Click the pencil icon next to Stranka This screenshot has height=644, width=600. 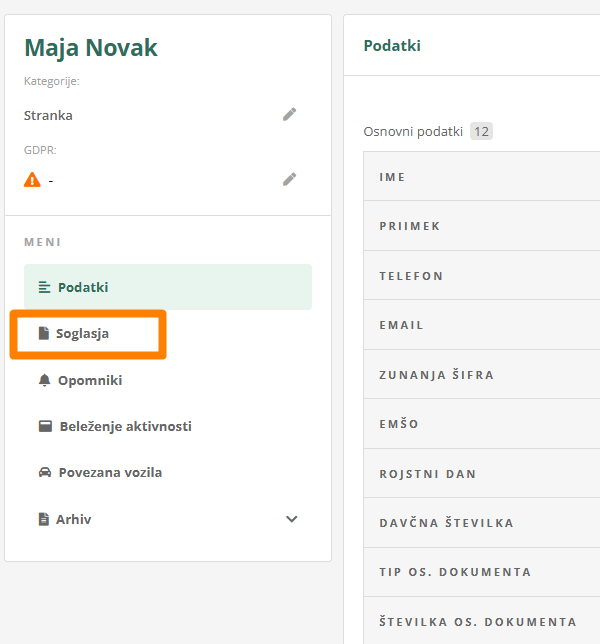coord(289,114)
